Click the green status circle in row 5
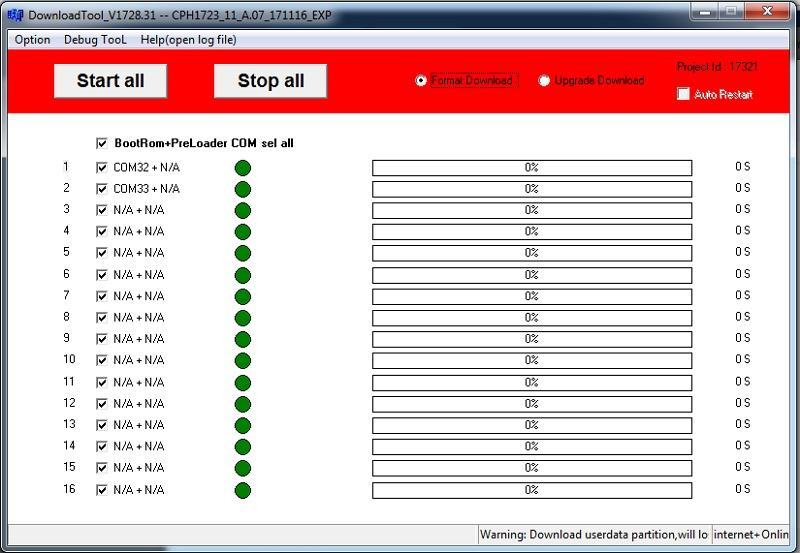The image size is (800, 553). click(x=242, y=253)
